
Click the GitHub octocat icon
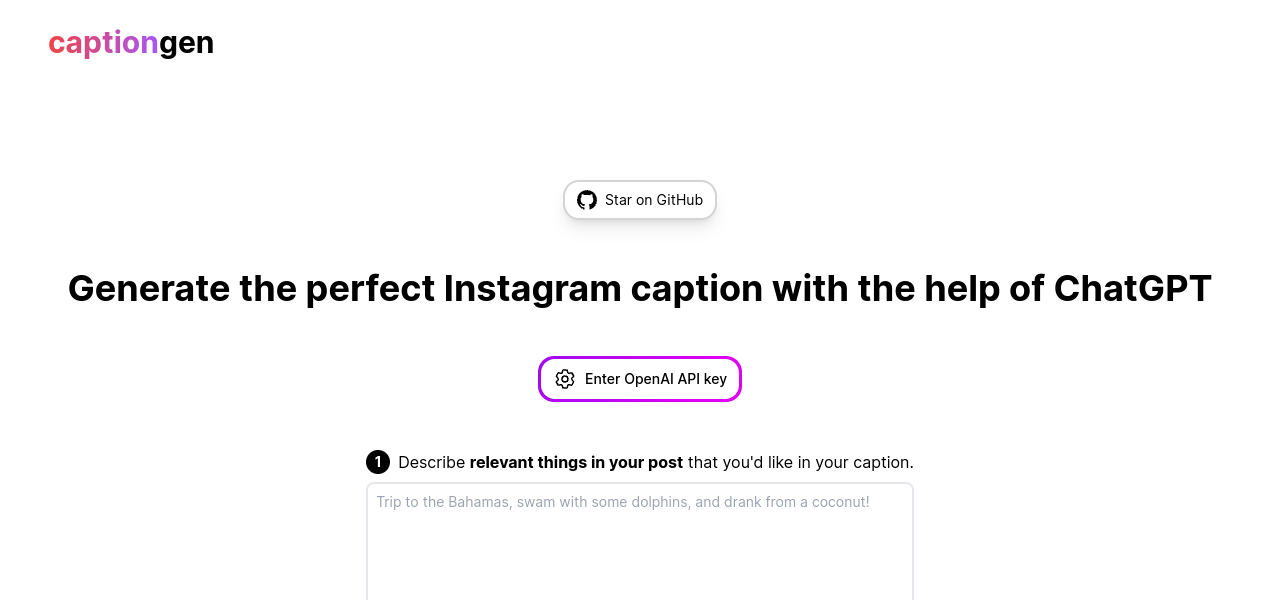coord(587,200)
